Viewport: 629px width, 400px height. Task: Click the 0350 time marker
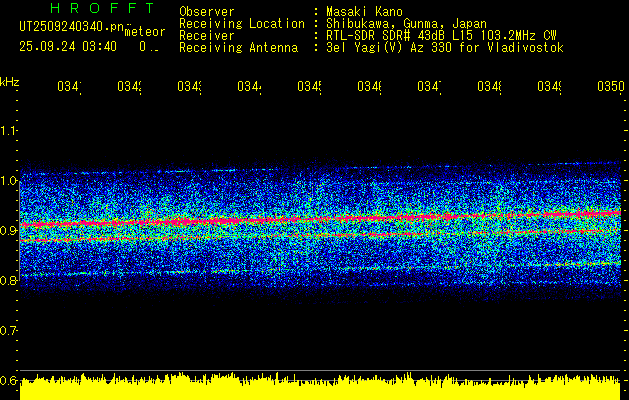click(611, 86)
